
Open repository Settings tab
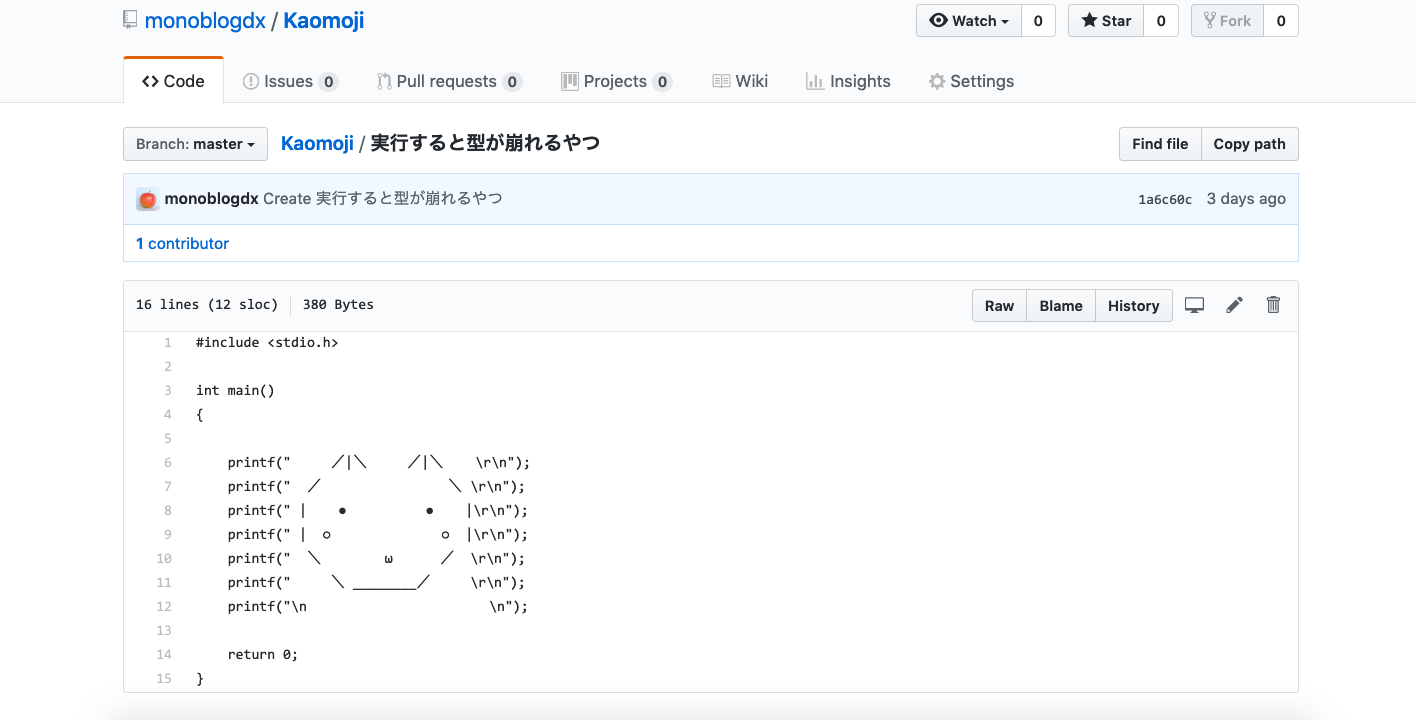point(971,82)
